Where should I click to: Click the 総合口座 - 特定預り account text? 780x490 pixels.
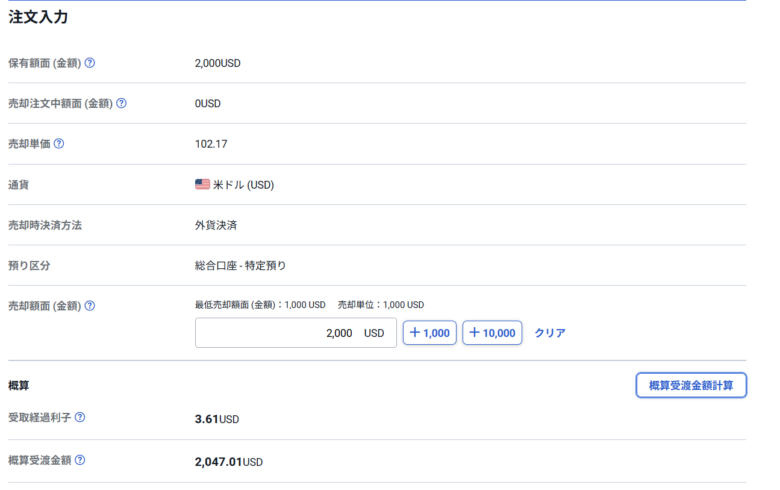pyautogui.click(x=240, y=266)
